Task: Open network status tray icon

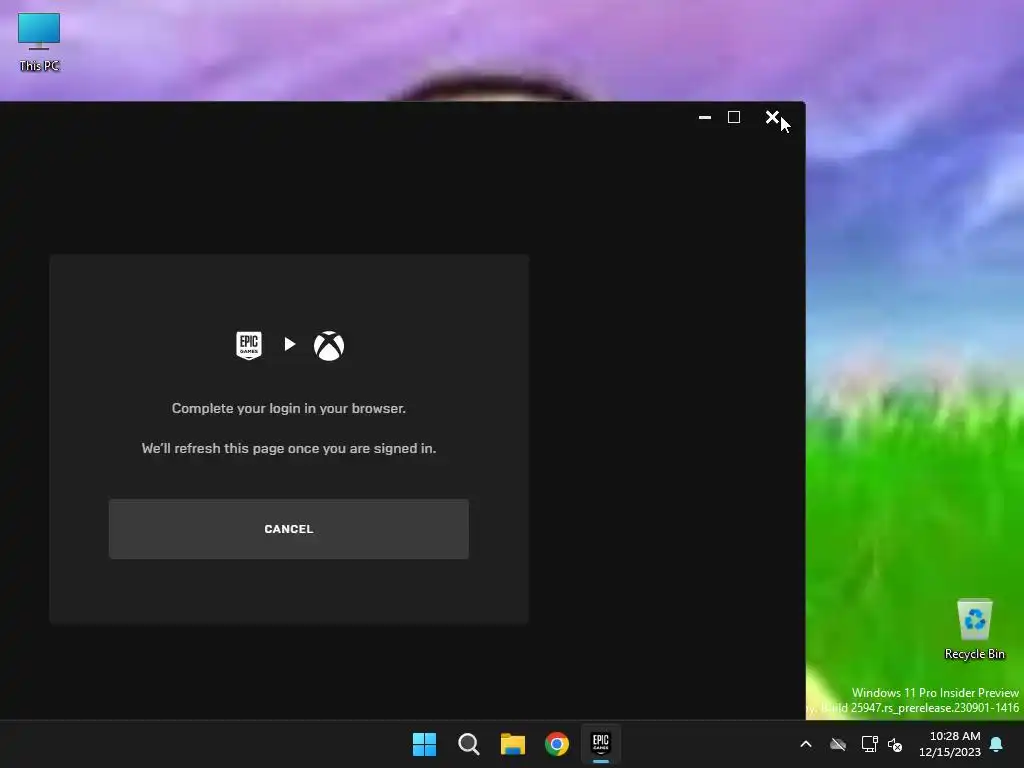Action: click(869, 744)
